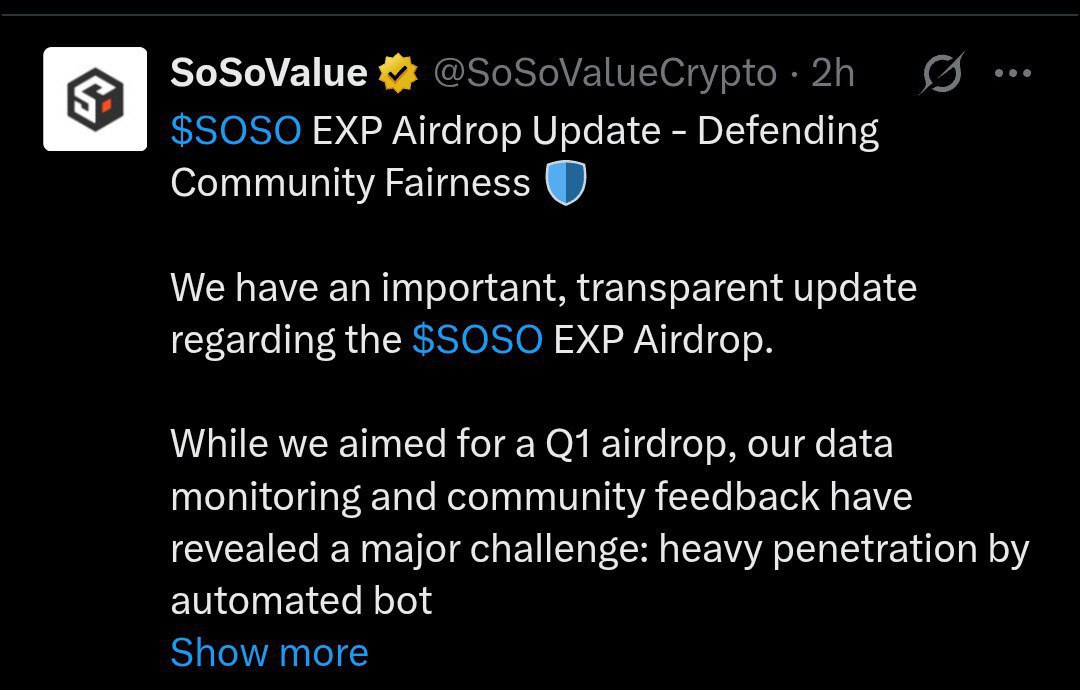Click the "Defending" word in the headline
The image size is (1080, 690).
(x=788, y=131)
